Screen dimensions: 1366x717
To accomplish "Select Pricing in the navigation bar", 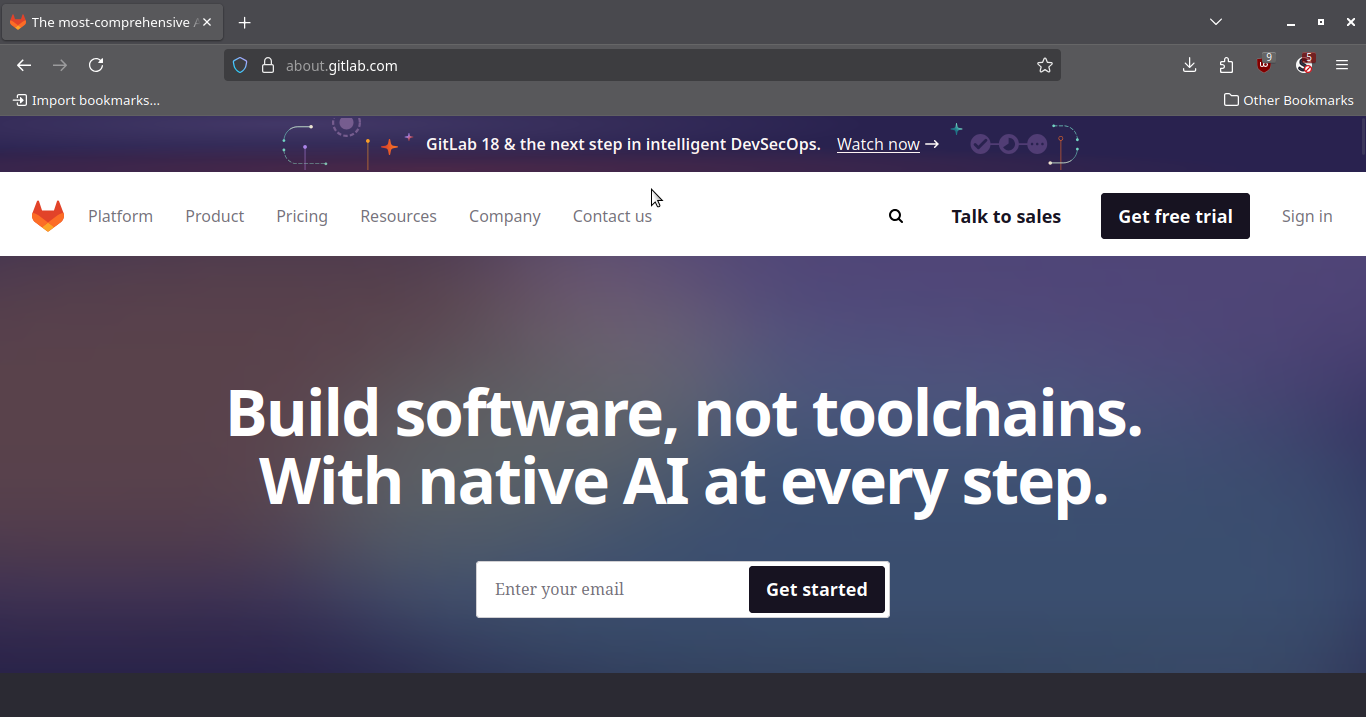I will pos(302,216).
